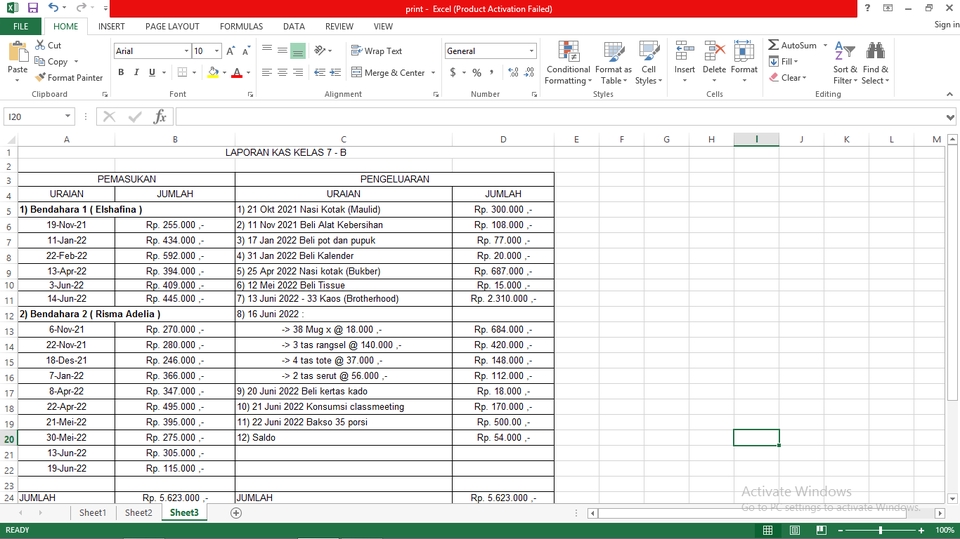The image size is (960, 539).
Task: Center text horizontally
Action: point(282,72)
